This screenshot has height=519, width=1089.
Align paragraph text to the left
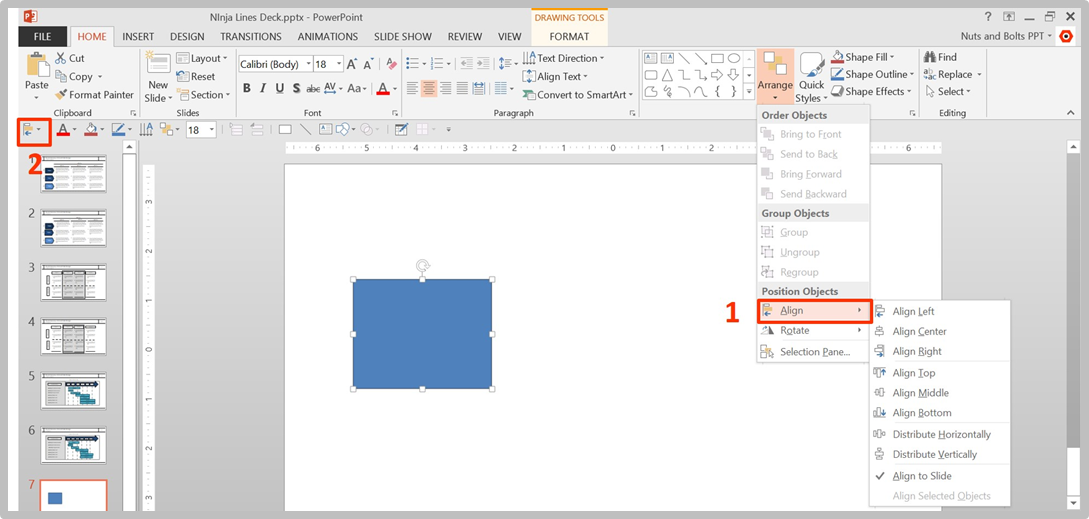pyautogui.click(x=413, y=88)
